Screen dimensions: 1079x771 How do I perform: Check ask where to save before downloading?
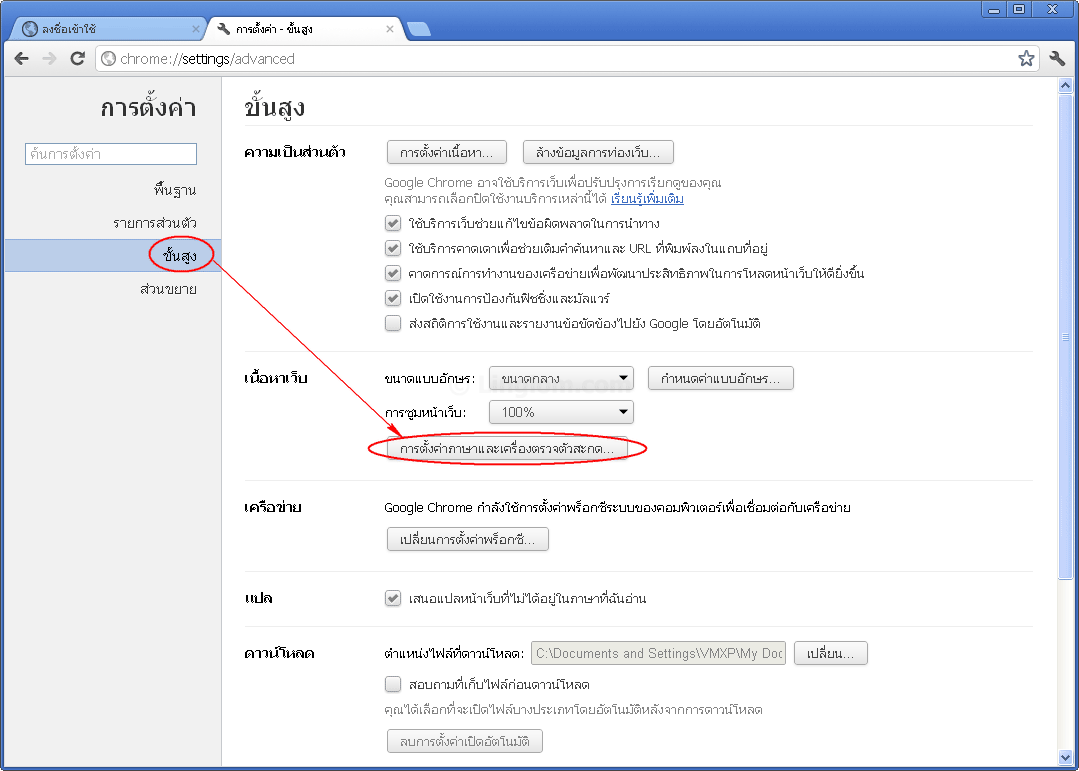(393, 685)
